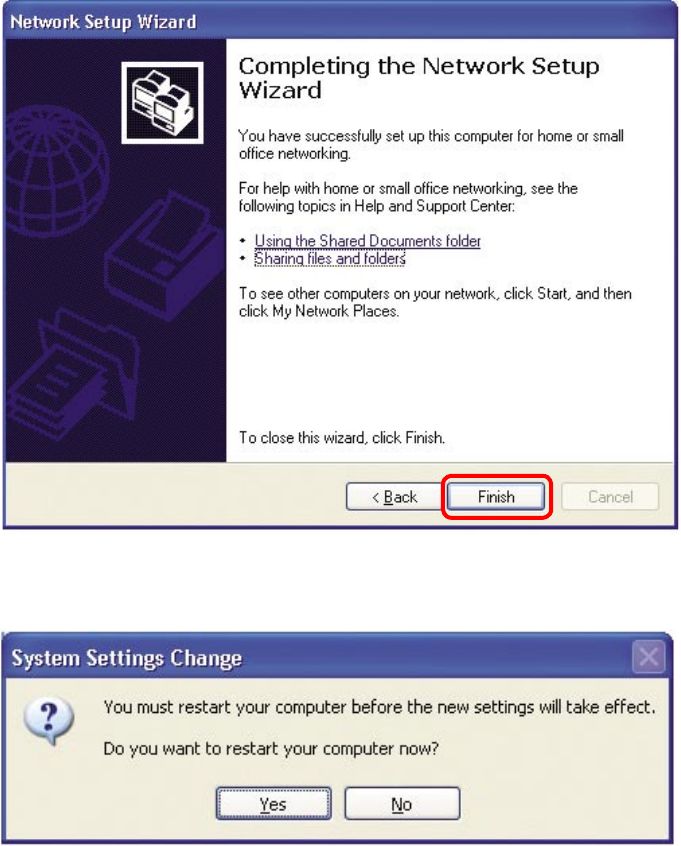Close the System Settings Change dialog
Image resolution: width=681 pixels, height=846 pixels.
point(648,657)
